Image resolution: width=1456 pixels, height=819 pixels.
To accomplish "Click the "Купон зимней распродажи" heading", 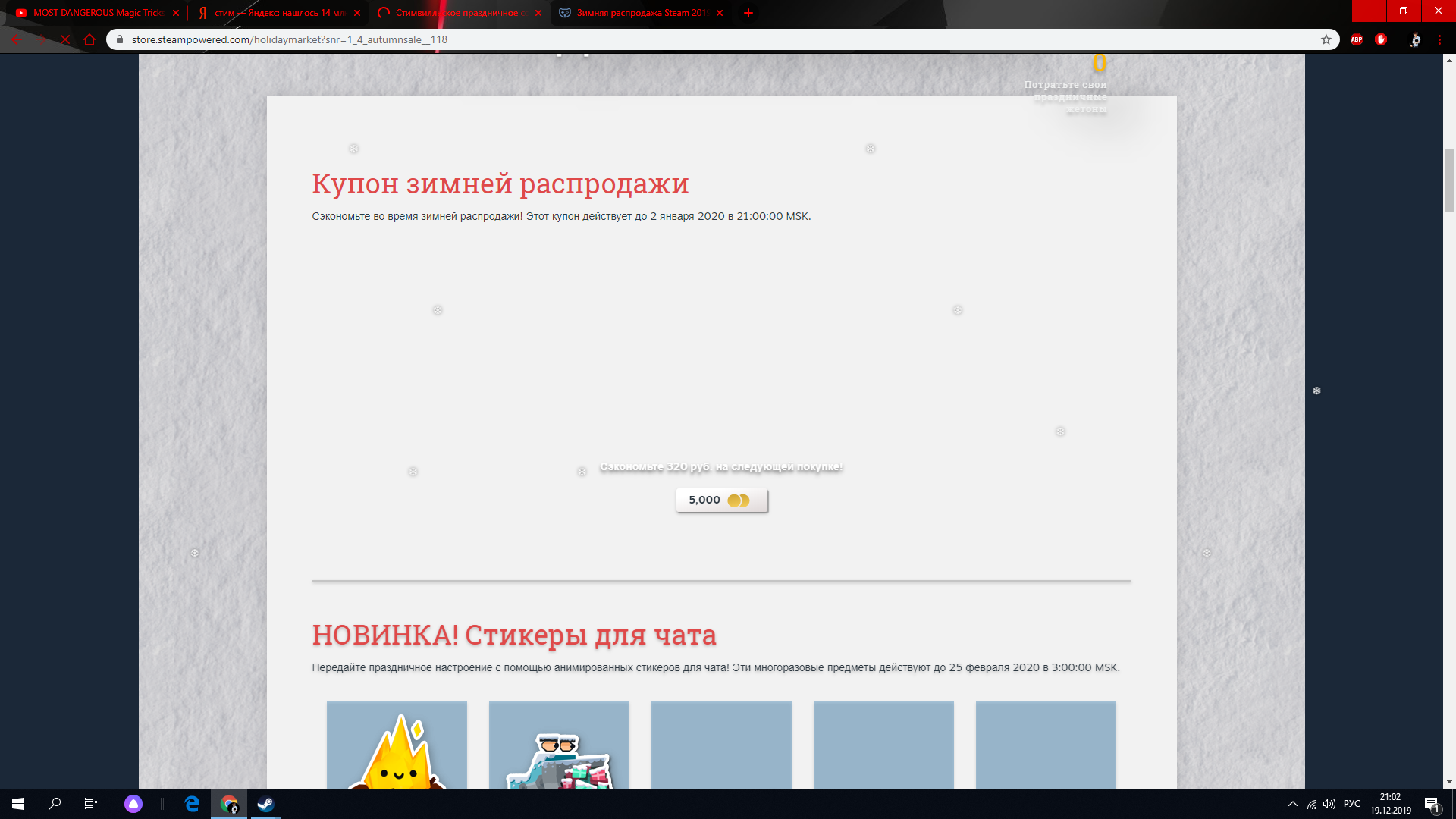I will (x=500, y=184).
